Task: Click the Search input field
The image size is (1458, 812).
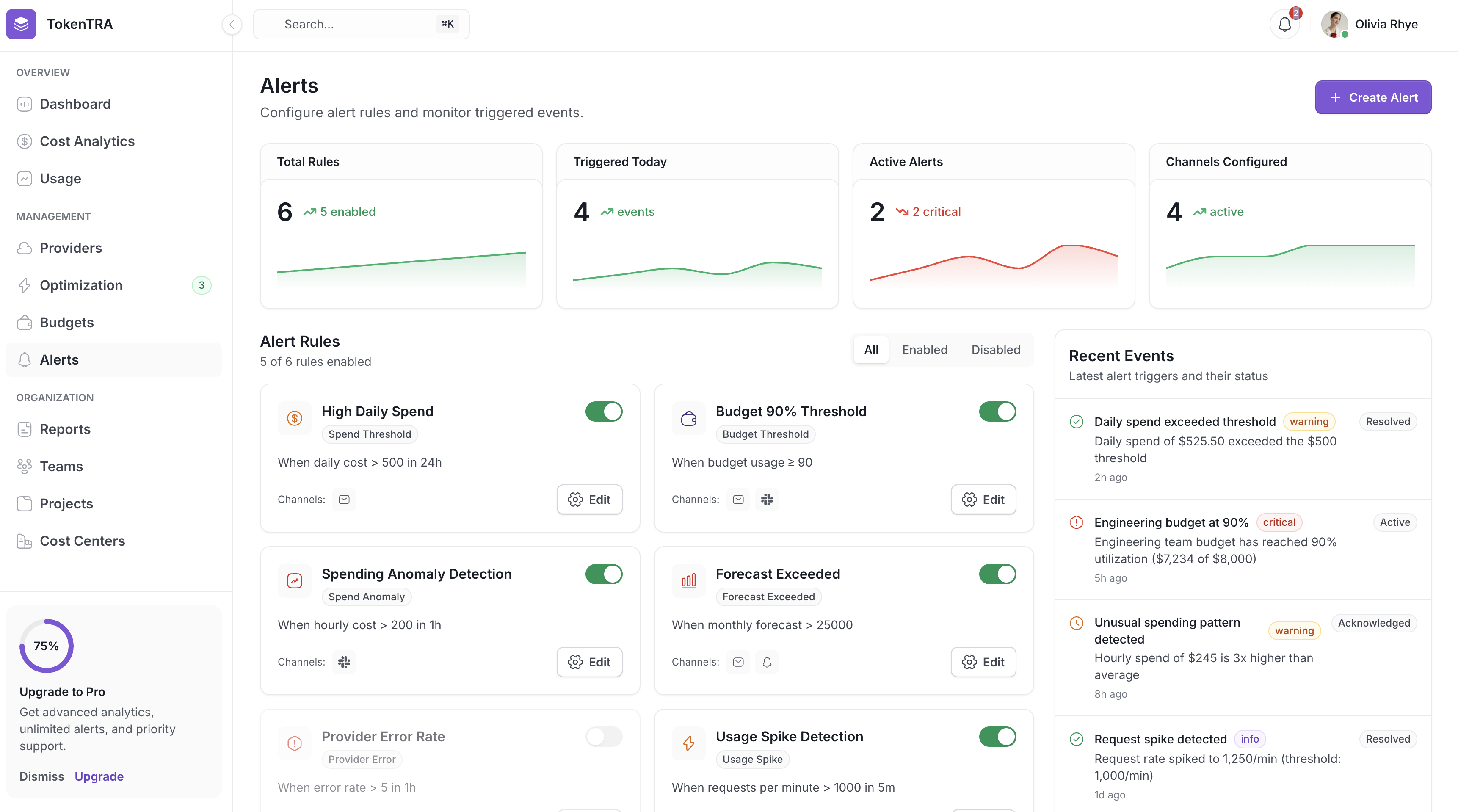Action: (x=362, y=24)
